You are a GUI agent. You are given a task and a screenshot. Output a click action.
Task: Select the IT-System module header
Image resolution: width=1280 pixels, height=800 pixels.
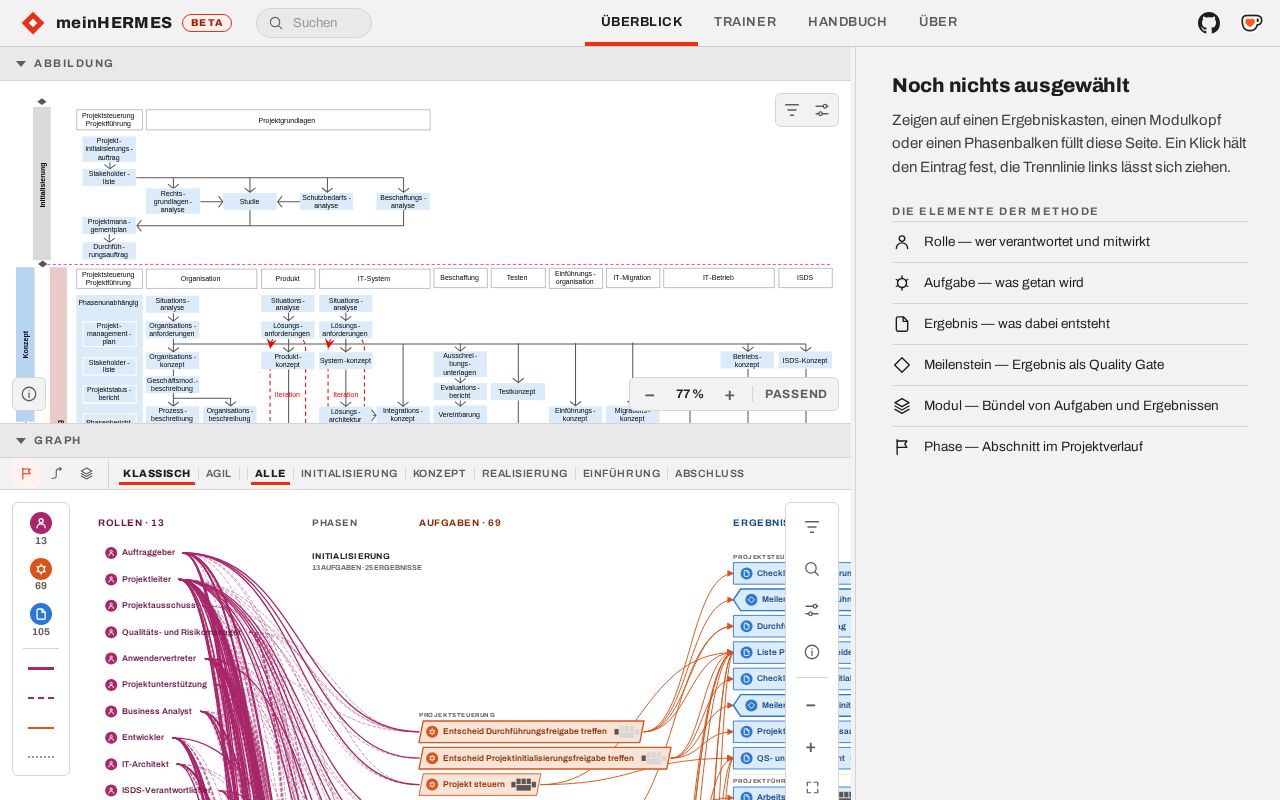pyautogui.click(x=374, y=278)
